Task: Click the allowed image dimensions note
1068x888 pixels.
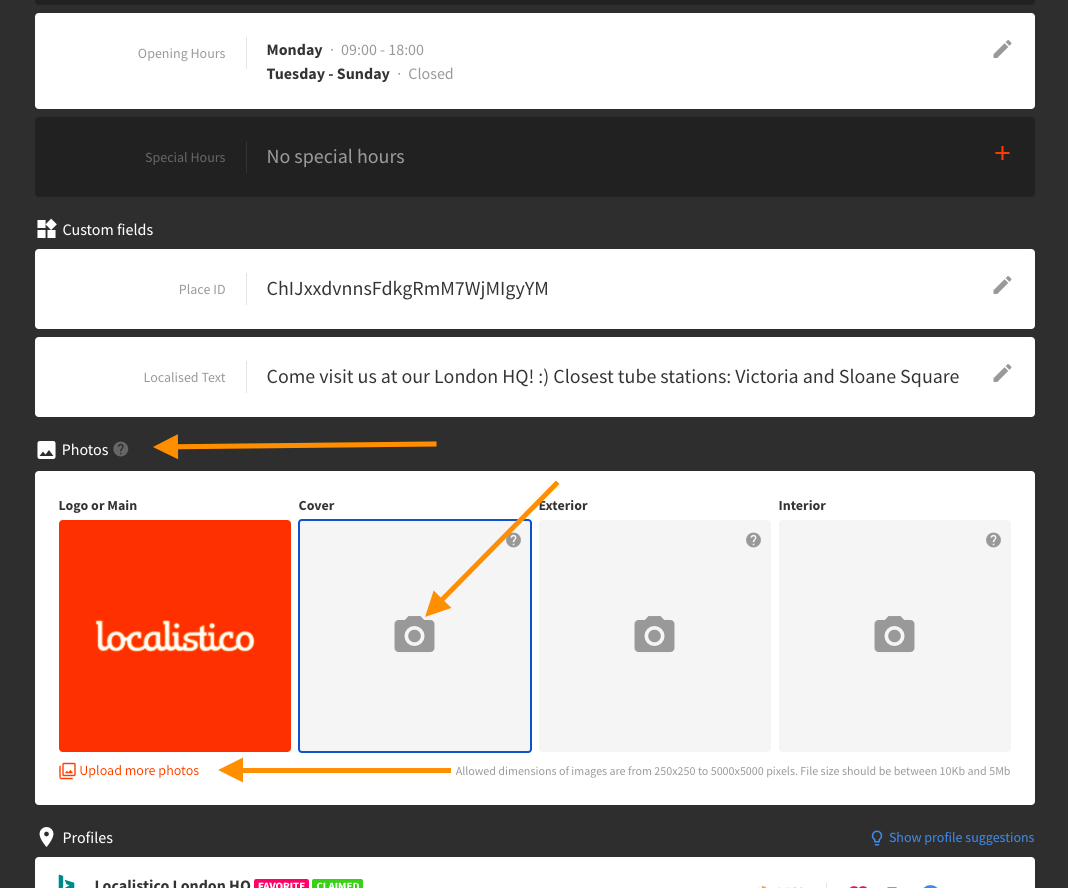Action: tap(732, 771)
